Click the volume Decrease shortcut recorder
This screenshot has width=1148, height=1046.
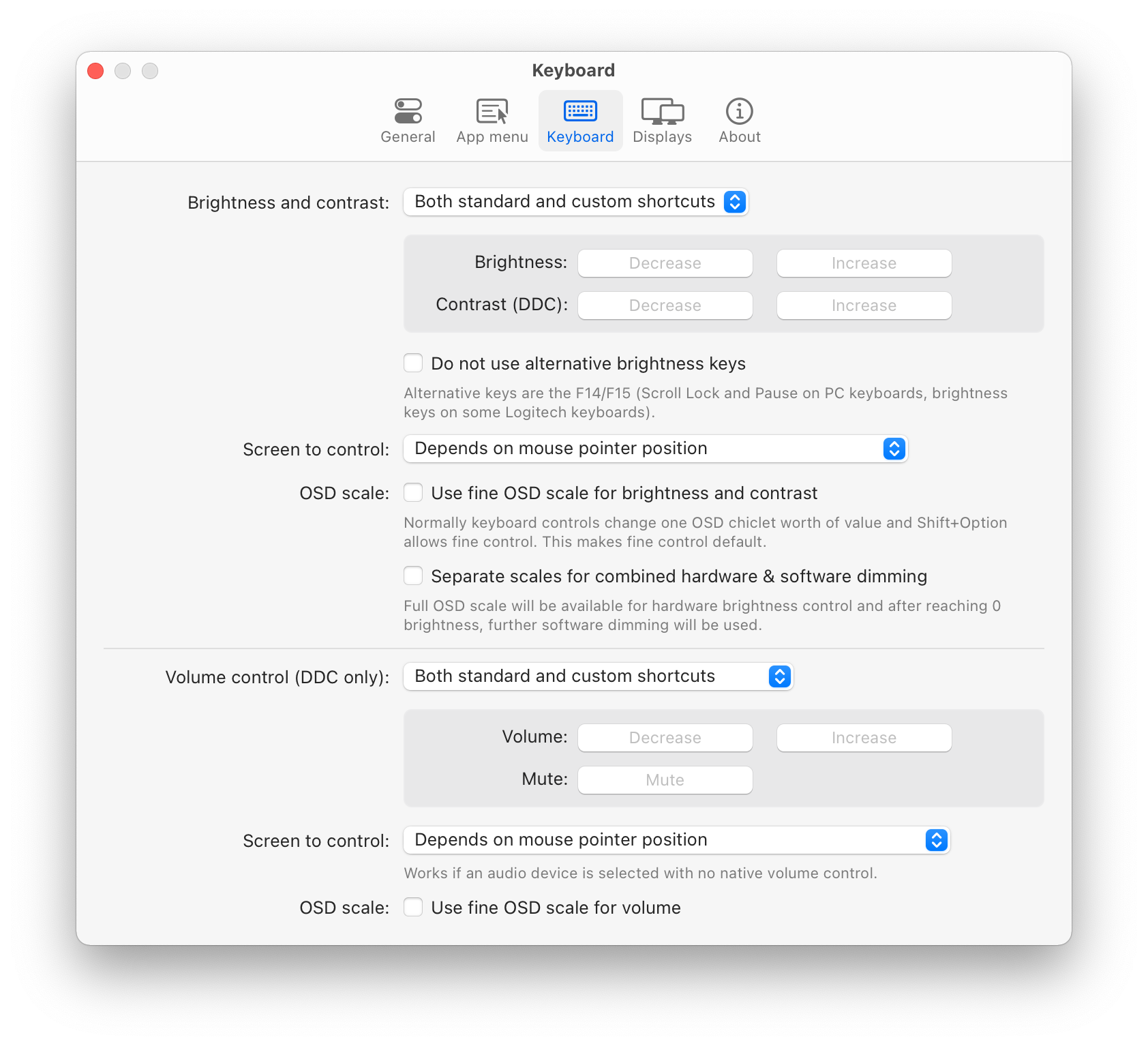pyautogui.click(x=665, y=737)
